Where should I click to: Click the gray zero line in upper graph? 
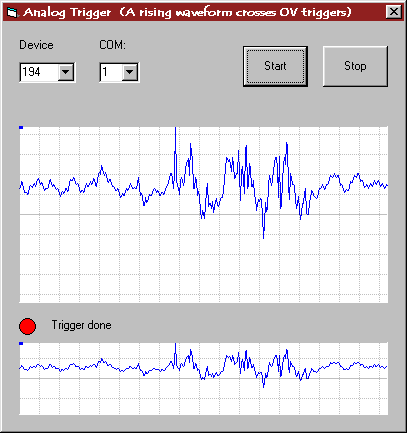pyautogui.click(x=203, y=214)
